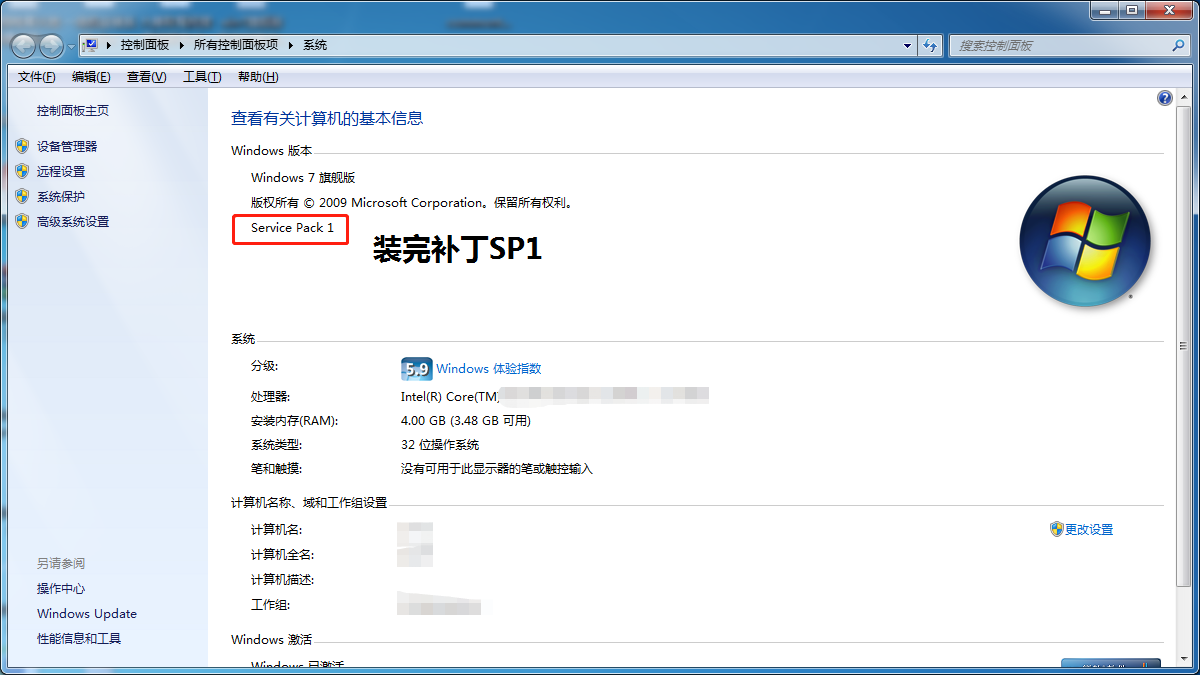Open the 编辑(E) menu
This screenshot has height=675, width=1200.
click(91, 77)
